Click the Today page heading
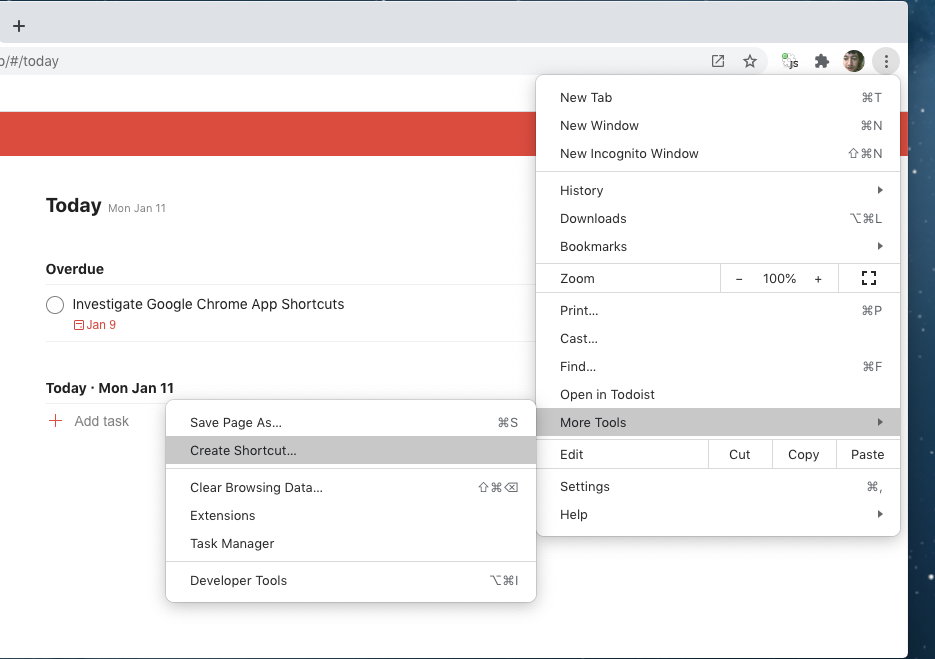The image size is (935, 659). coord(73,206)
